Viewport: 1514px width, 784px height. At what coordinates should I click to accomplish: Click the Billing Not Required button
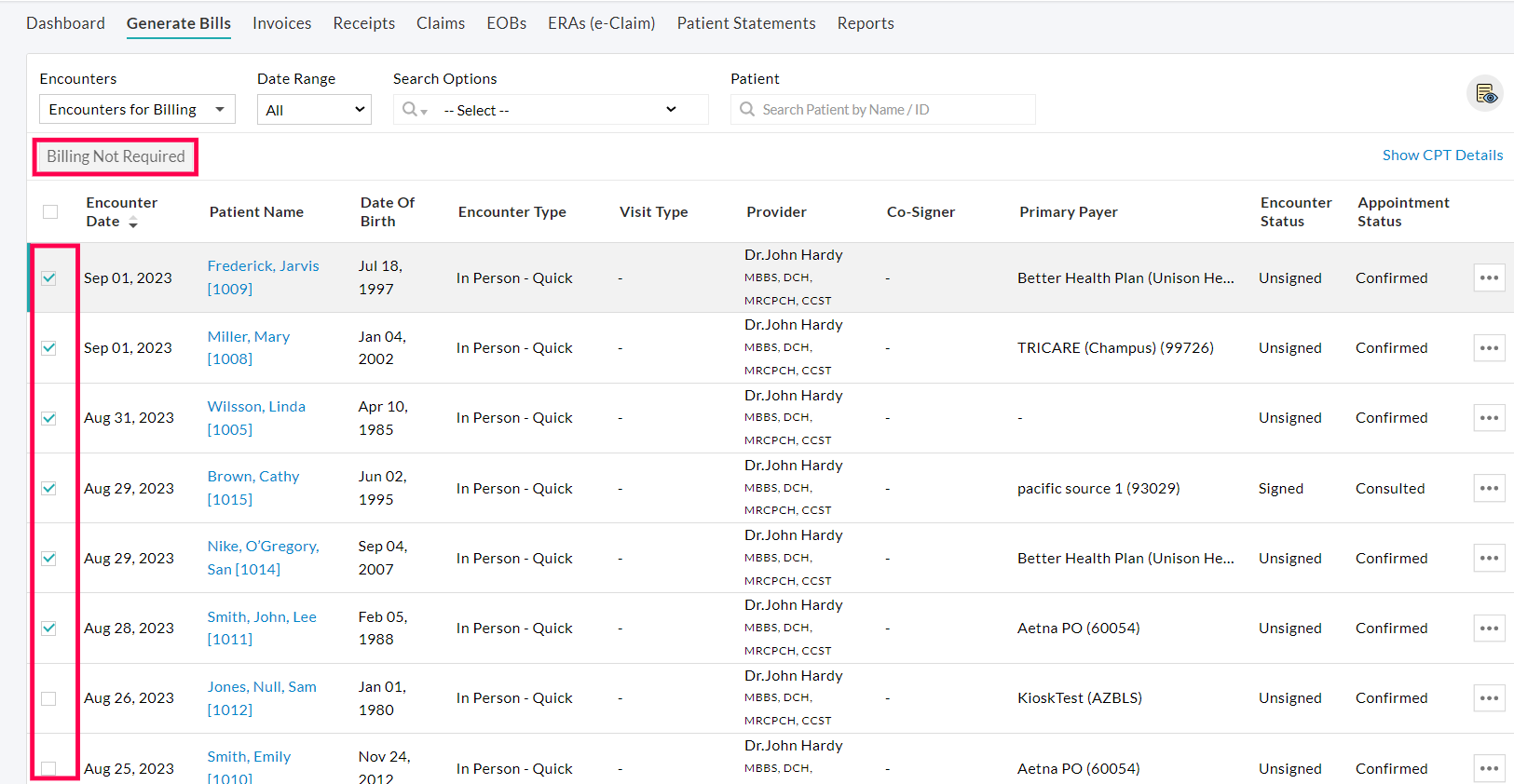[116, 156]
